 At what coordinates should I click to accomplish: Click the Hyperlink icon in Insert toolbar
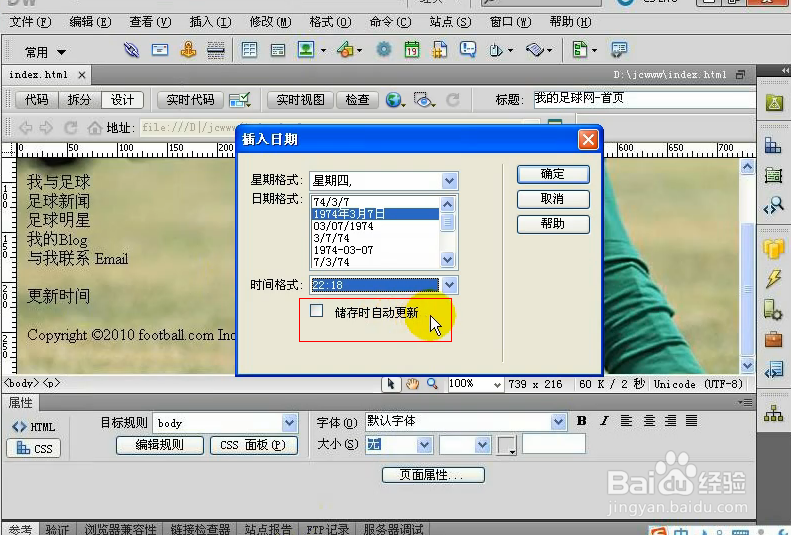131,50
